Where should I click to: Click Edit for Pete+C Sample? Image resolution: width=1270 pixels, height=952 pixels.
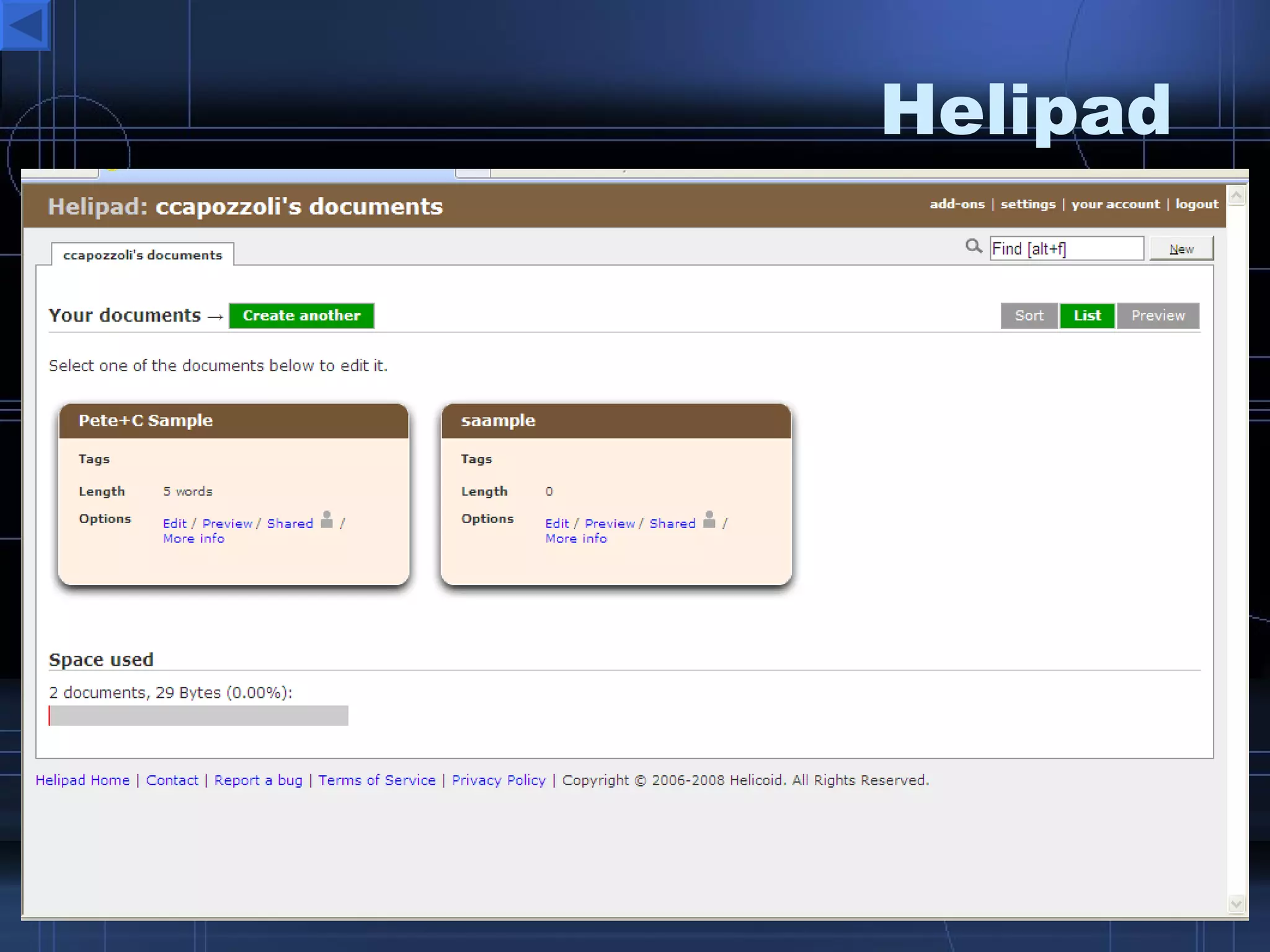click(x=174, y=523)
